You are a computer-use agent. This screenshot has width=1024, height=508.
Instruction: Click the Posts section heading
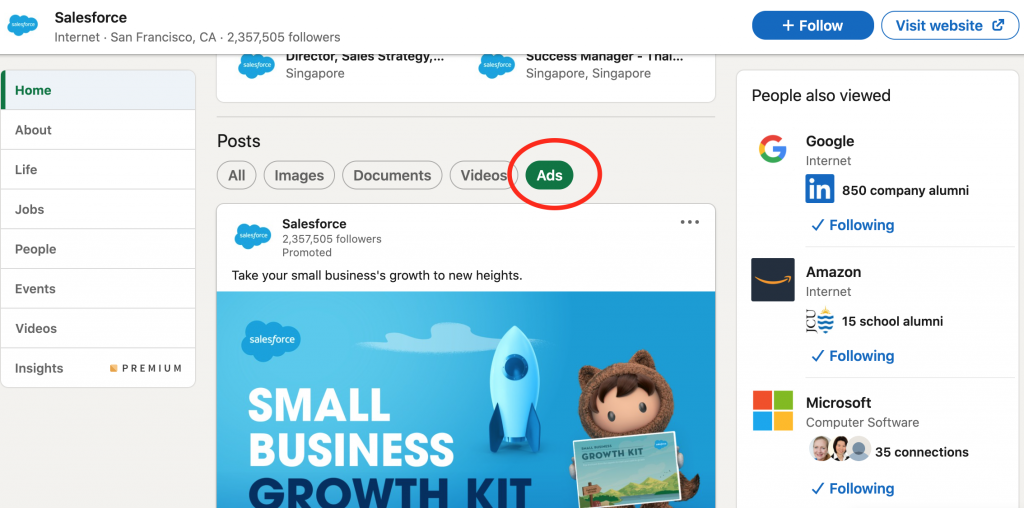coord(238,141)
